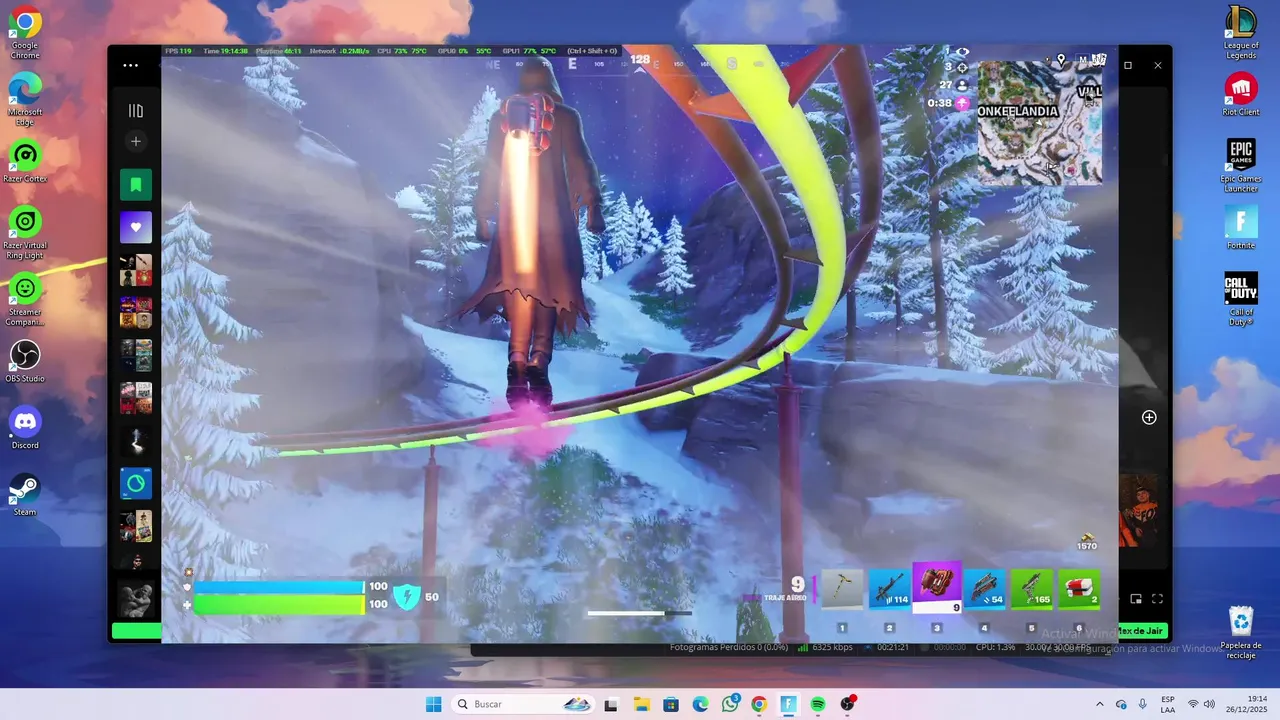This screenshot has width=1280, height=720.
Task: Open Spotify from the taskbar
Action: pyautogui.click(x=818, y=704)
